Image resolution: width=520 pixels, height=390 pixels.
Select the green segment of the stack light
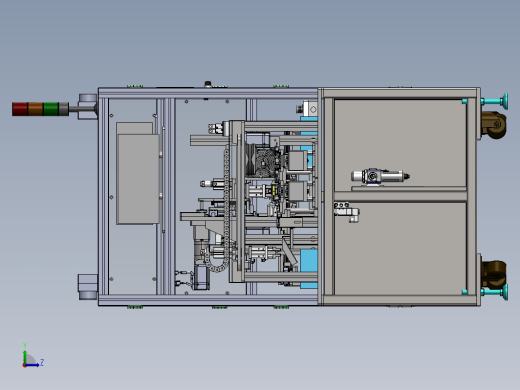click(51, 109)
